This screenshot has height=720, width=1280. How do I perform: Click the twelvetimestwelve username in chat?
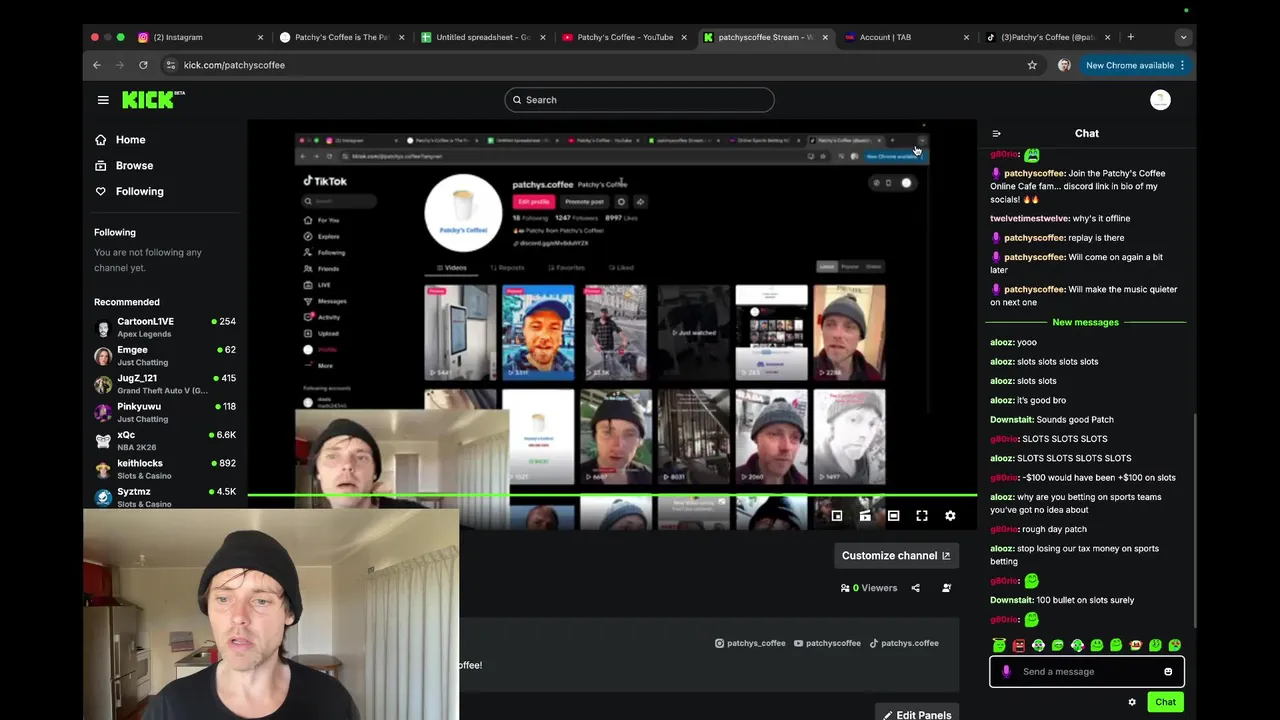tap(1030, 218)
